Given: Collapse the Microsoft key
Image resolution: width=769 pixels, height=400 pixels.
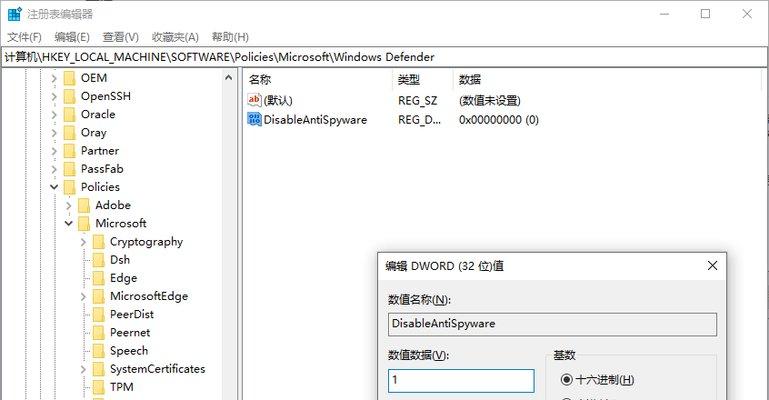Looking at the screenshot, I should [69, 224].
